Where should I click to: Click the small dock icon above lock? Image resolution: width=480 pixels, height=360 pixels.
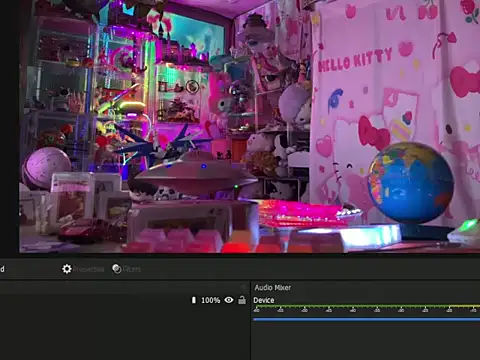pos(243,287)
